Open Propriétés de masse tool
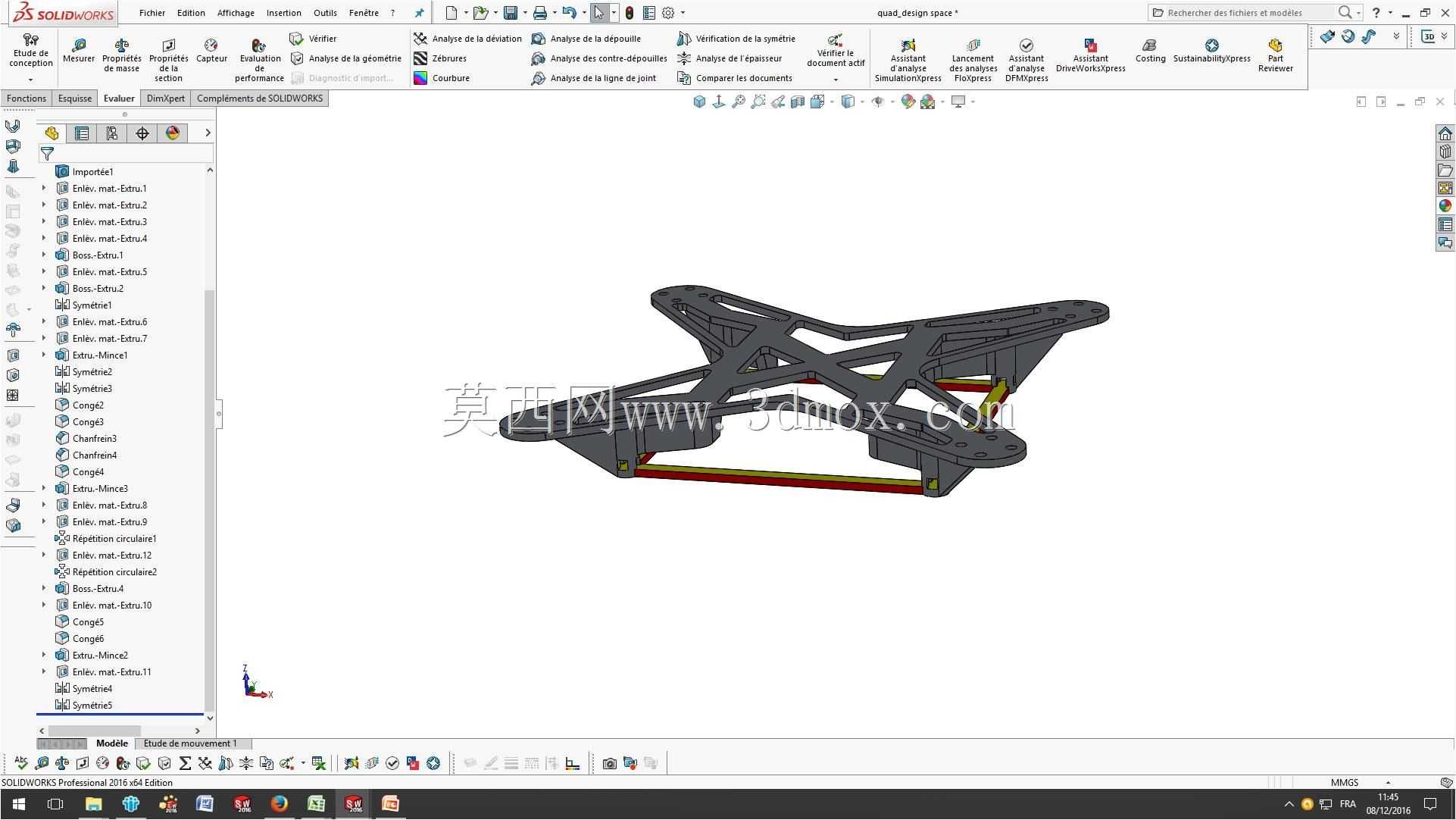Viewport: 1456px width, 820px height. [121, 55]
